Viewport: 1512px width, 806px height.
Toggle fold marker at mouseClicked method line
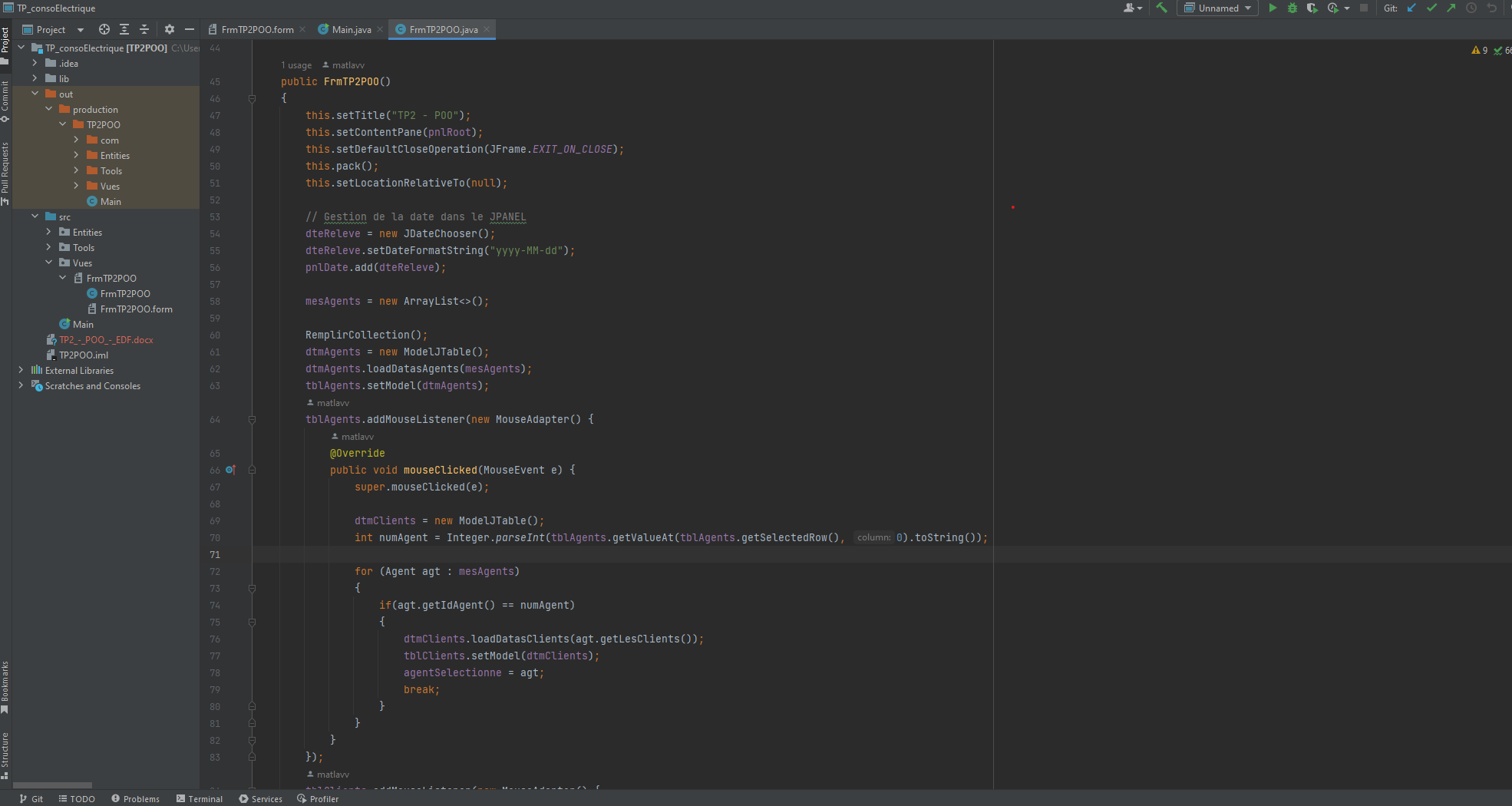click(252, 470)
